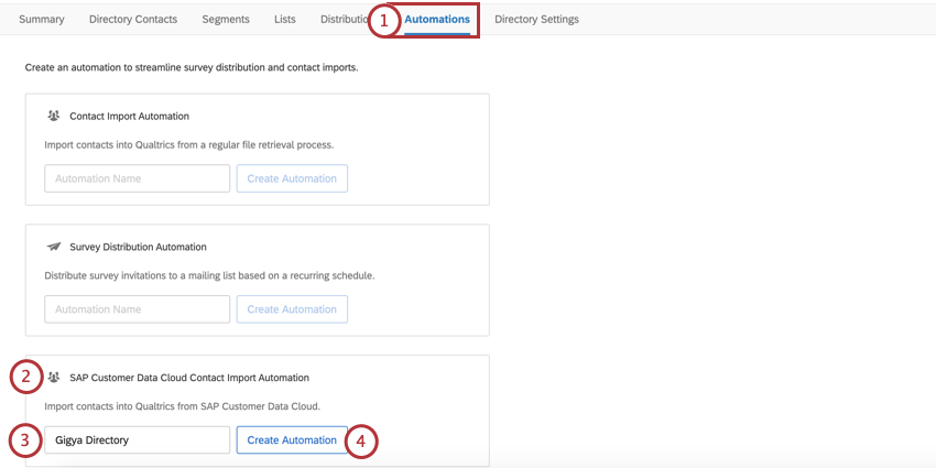Open Directory Settings tab

[537, 19]
